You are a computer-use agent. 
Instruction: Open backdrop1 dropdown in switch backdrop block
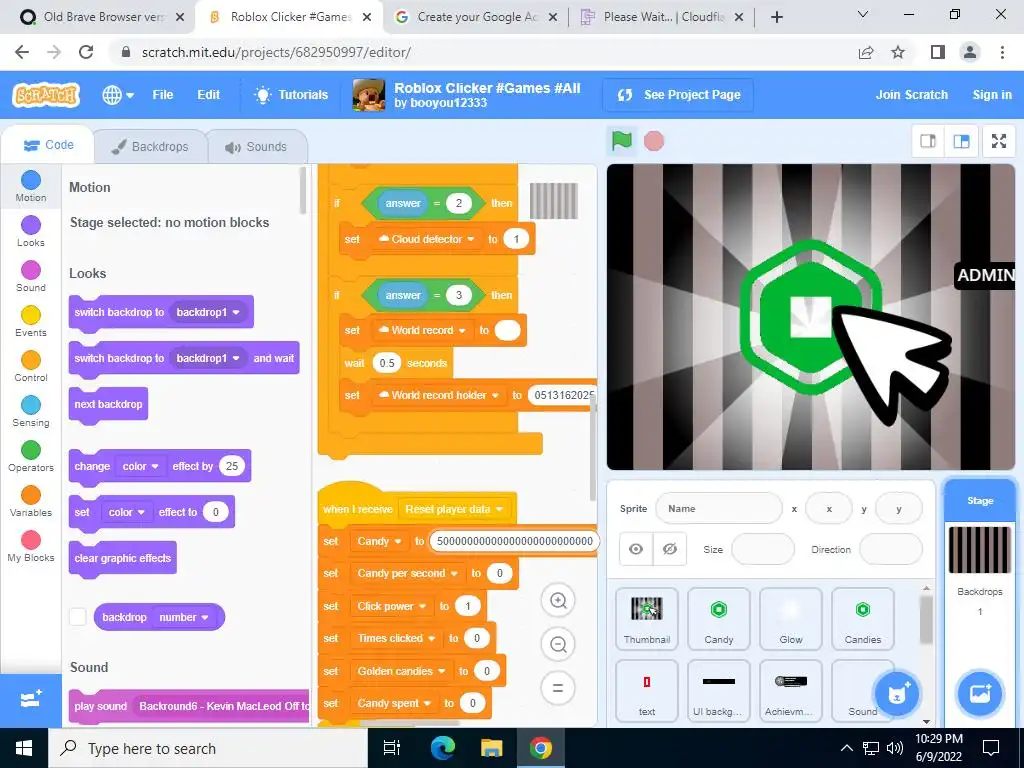[x=207, y=312]
